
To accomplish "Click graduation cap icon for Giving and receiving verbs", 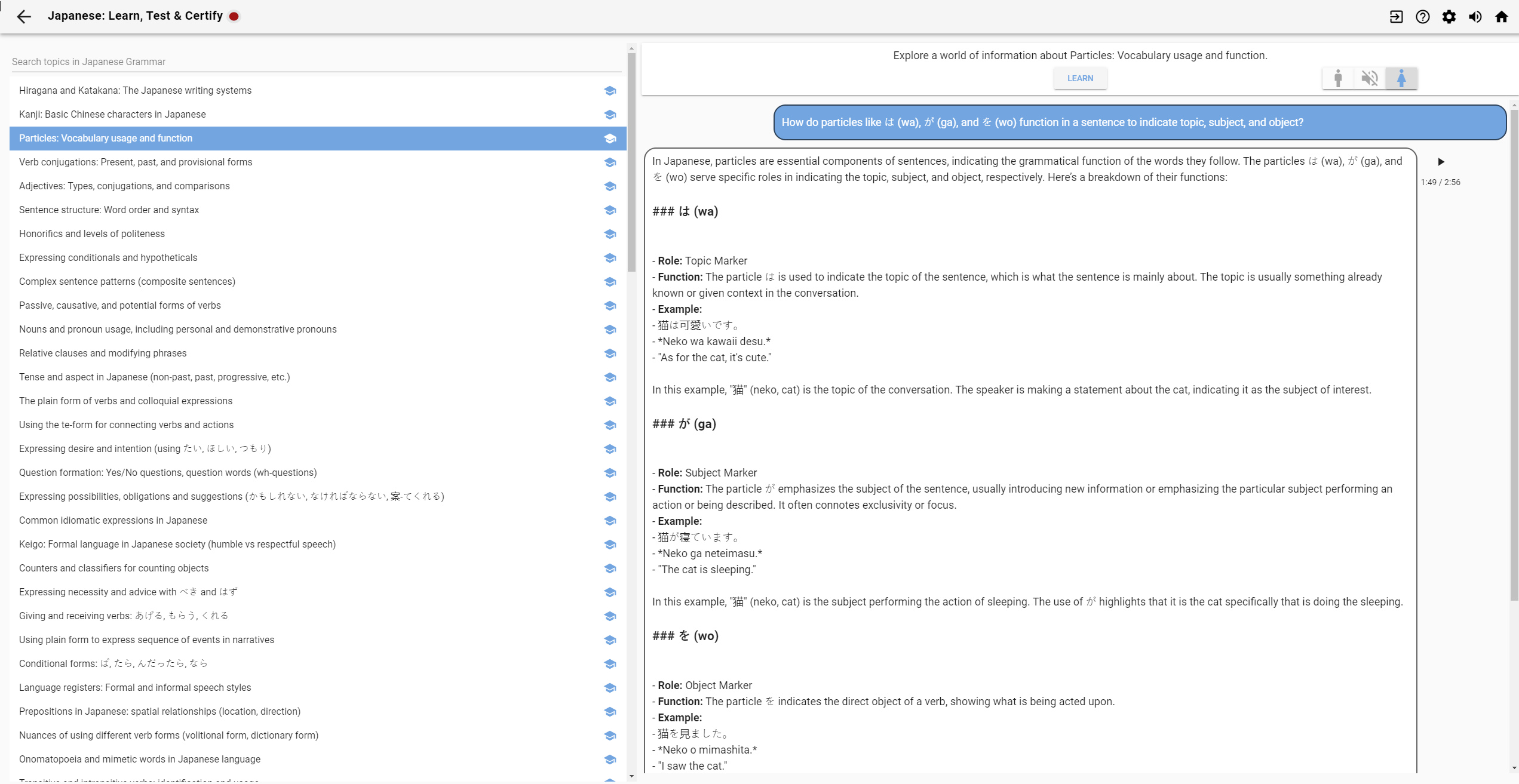I will click(610, 616).
